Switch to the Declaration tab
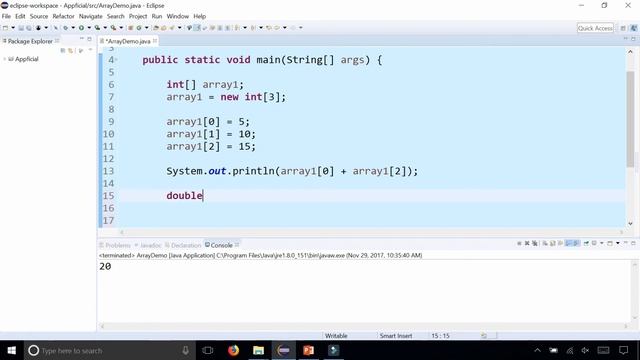The height and width of the screenshot is (360, 640). point(183,245)
